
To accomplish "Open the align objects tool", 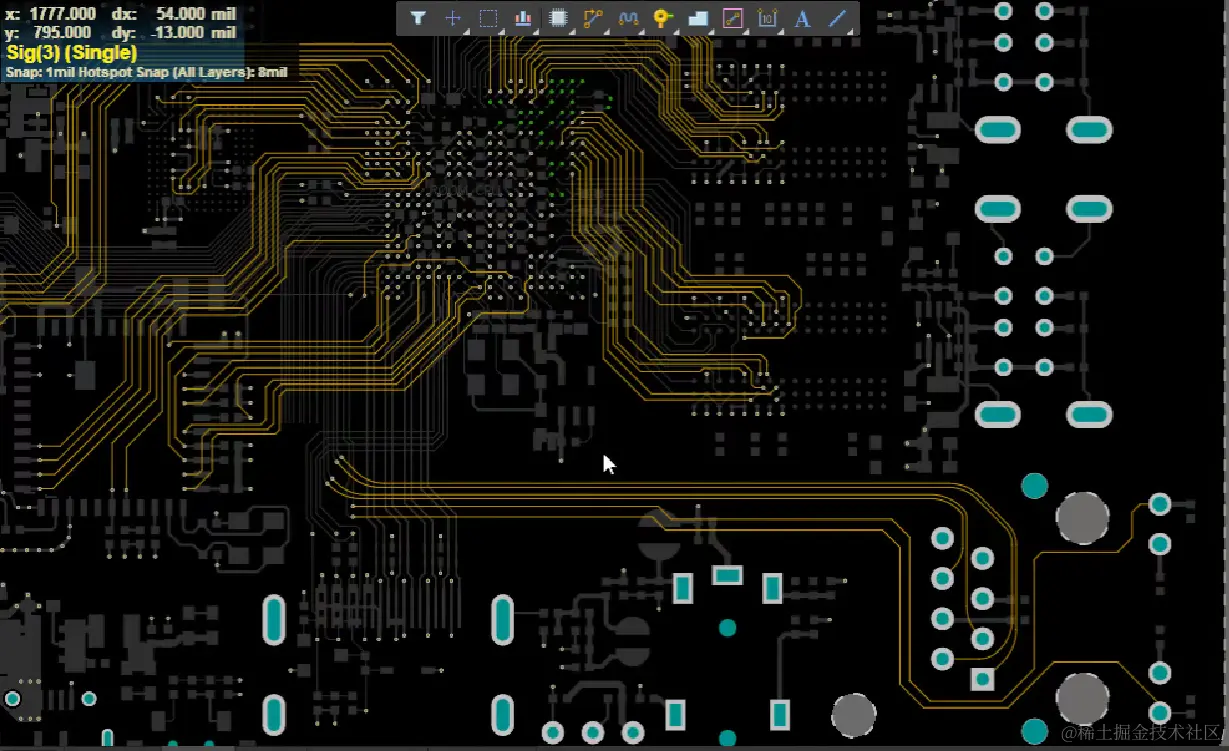I will point(523,18).
